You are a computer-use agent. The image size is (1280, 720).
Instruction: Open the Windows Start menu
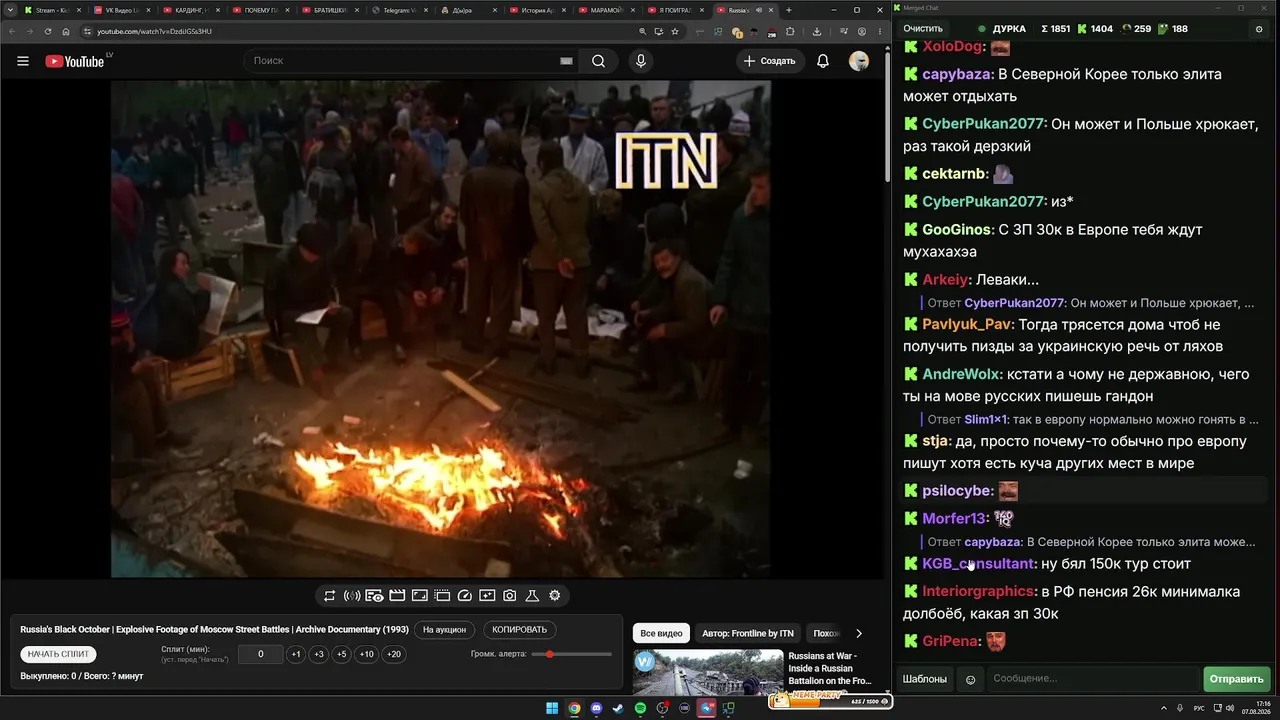tap(552, 708)
